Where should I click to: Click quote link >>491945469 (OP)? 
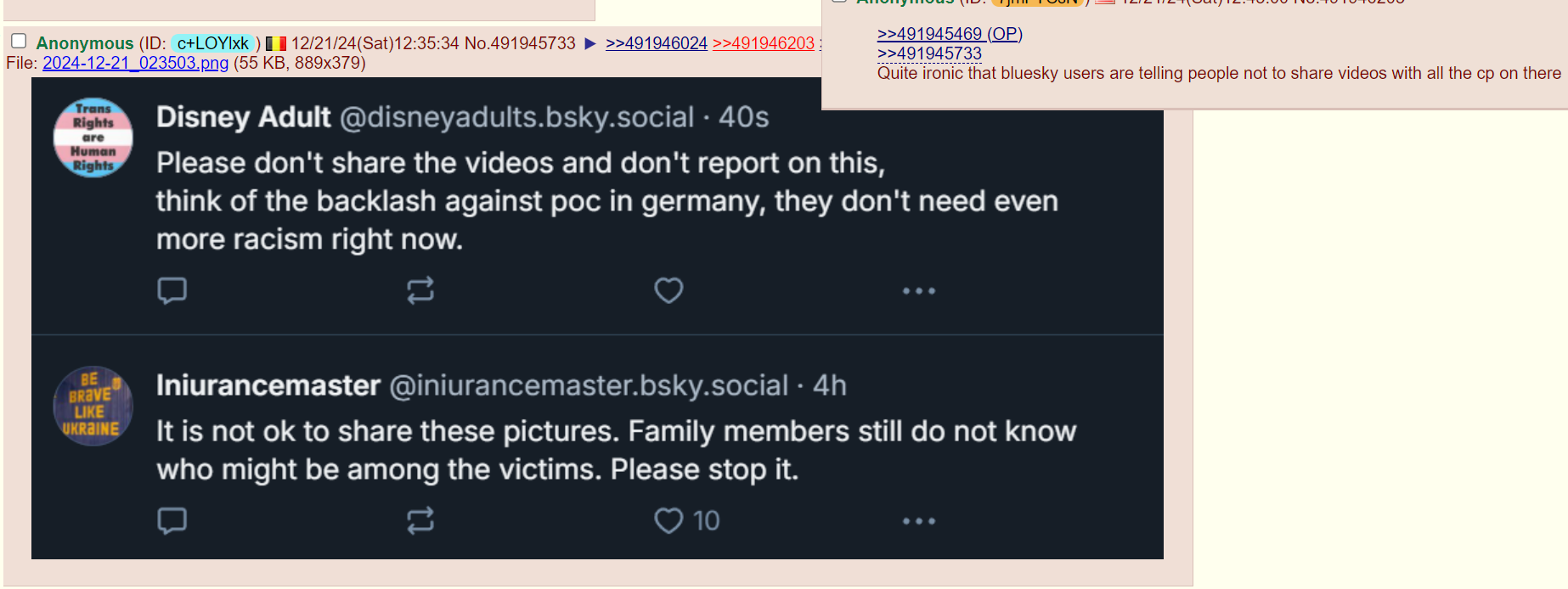[949, 34]
